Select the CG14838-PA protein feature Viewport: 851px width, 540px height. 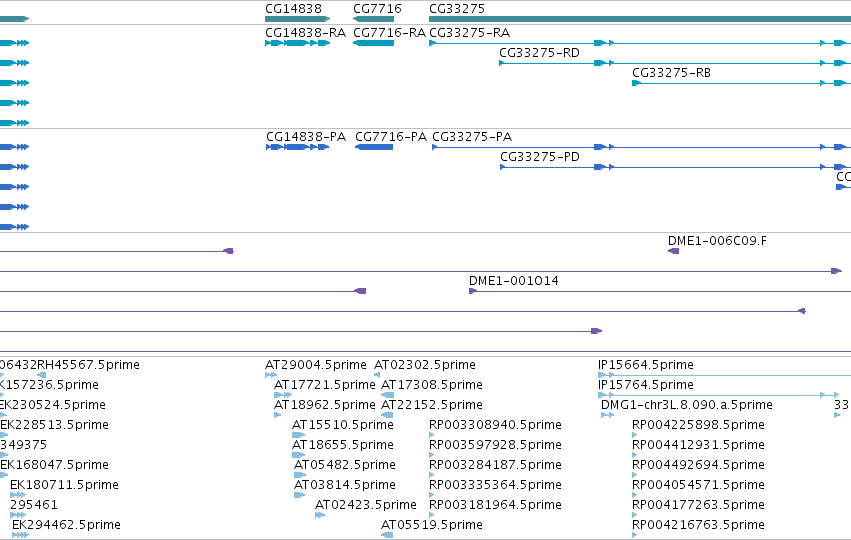(297, 147)
